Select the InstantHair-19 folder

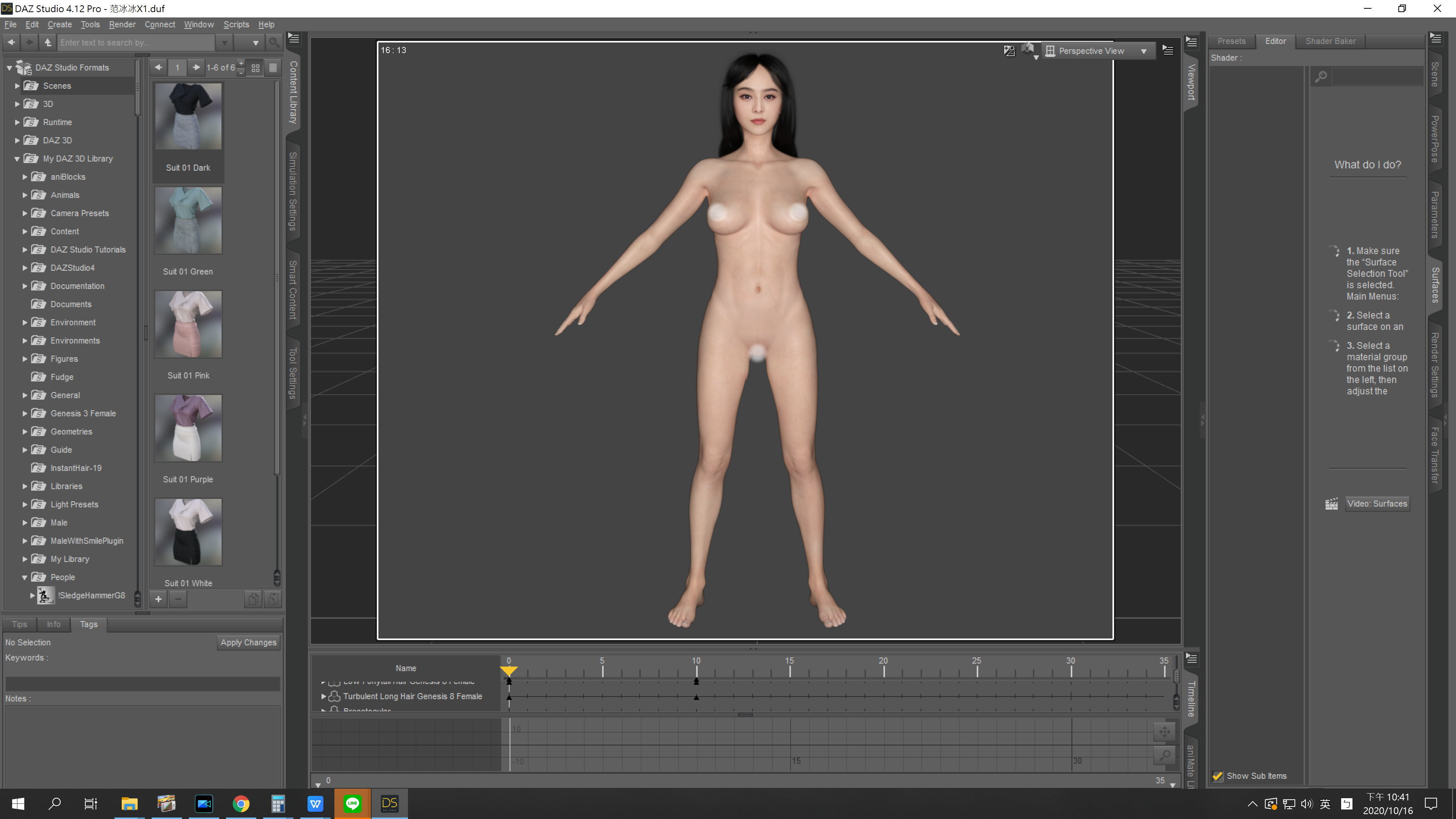(76, 468)
